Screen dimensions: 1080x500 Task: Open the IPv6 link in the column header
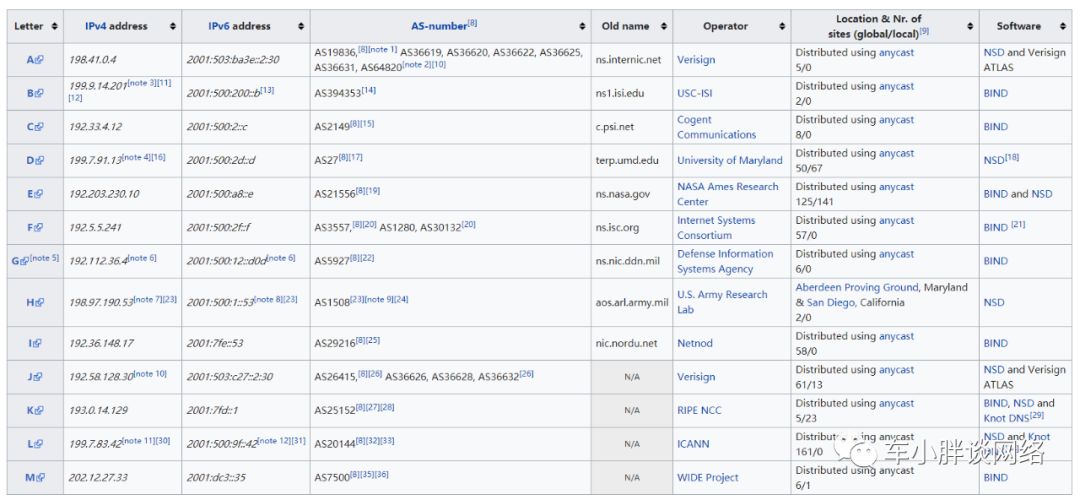219,26
